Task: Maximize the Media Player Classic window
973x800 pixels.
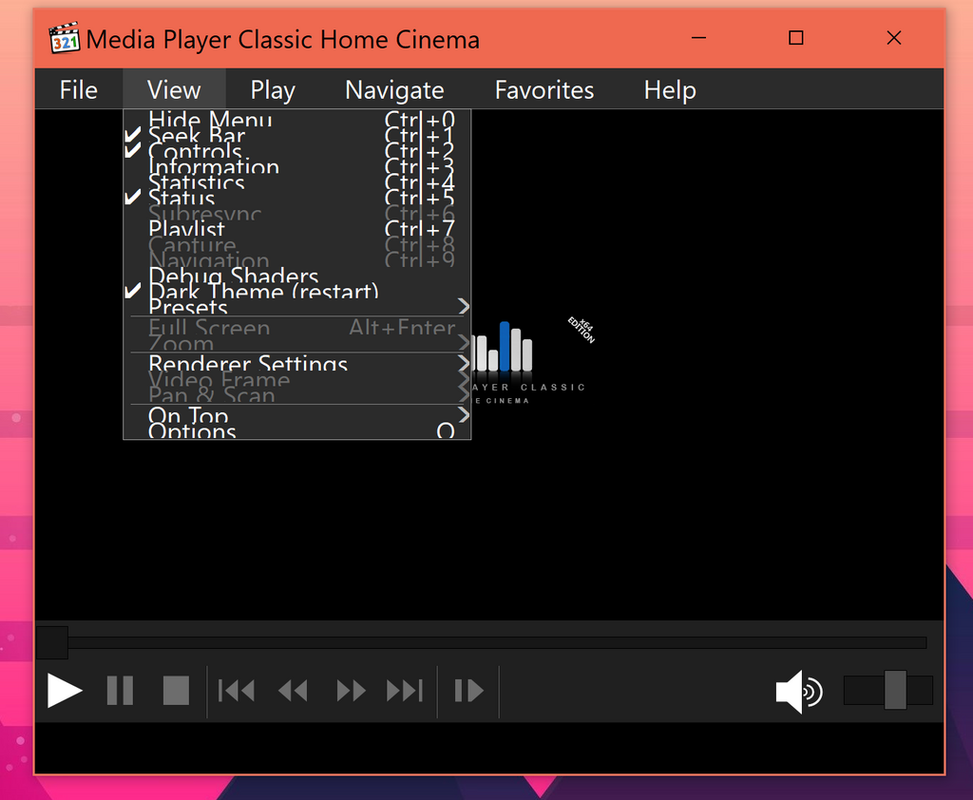Action: (x=796, y=38)
